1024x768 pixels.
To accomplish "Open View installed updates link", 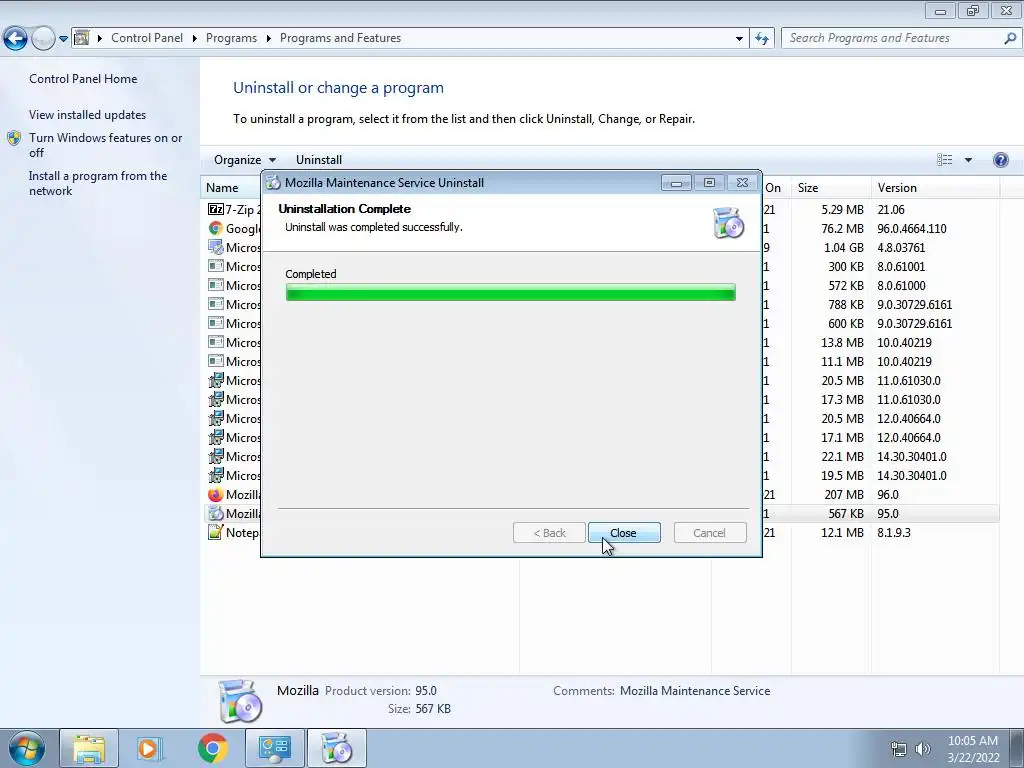I will [88, 115].
